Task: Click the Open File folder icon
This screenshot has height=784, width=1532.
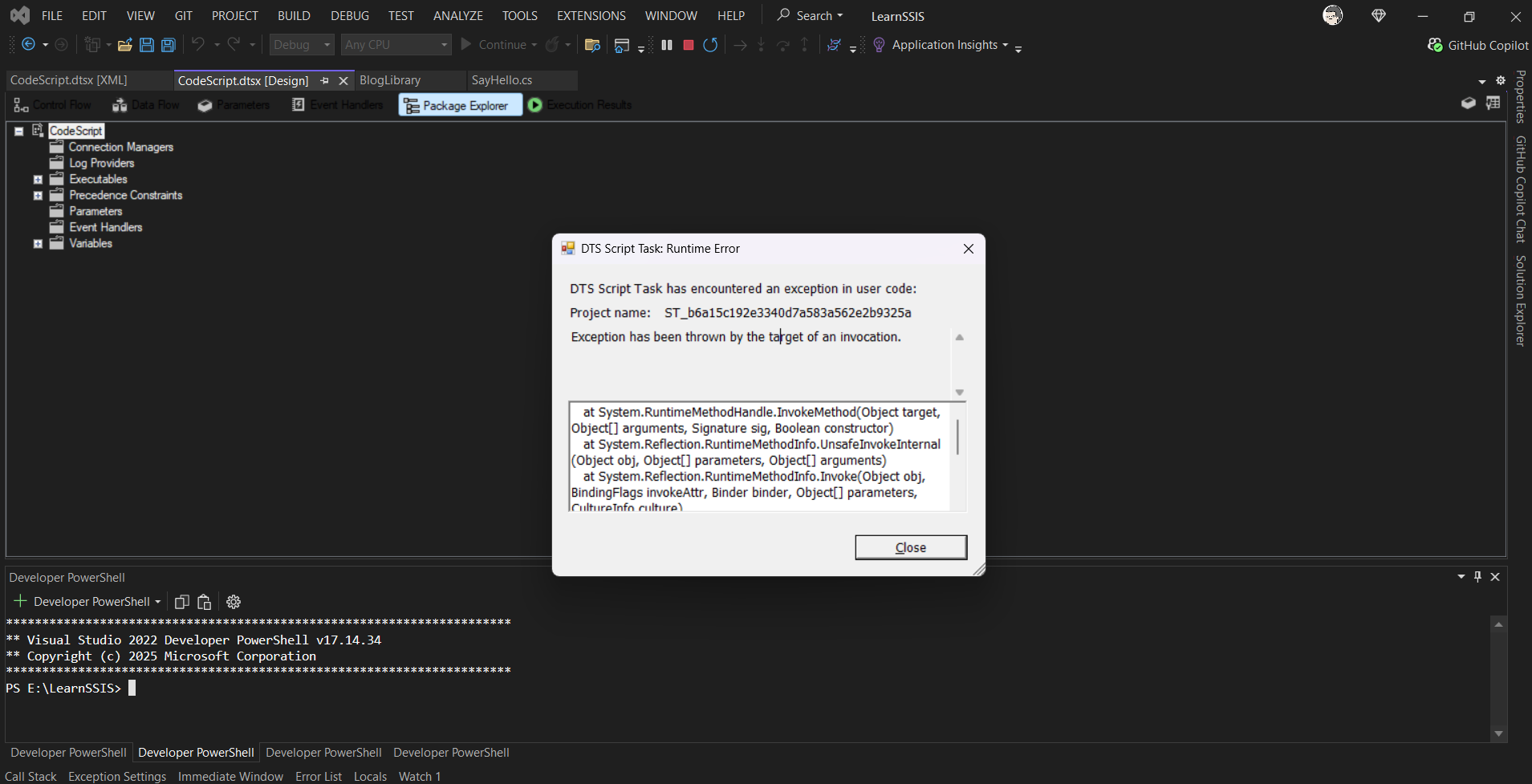Action: pyautogui.click(x=124, y=45)
